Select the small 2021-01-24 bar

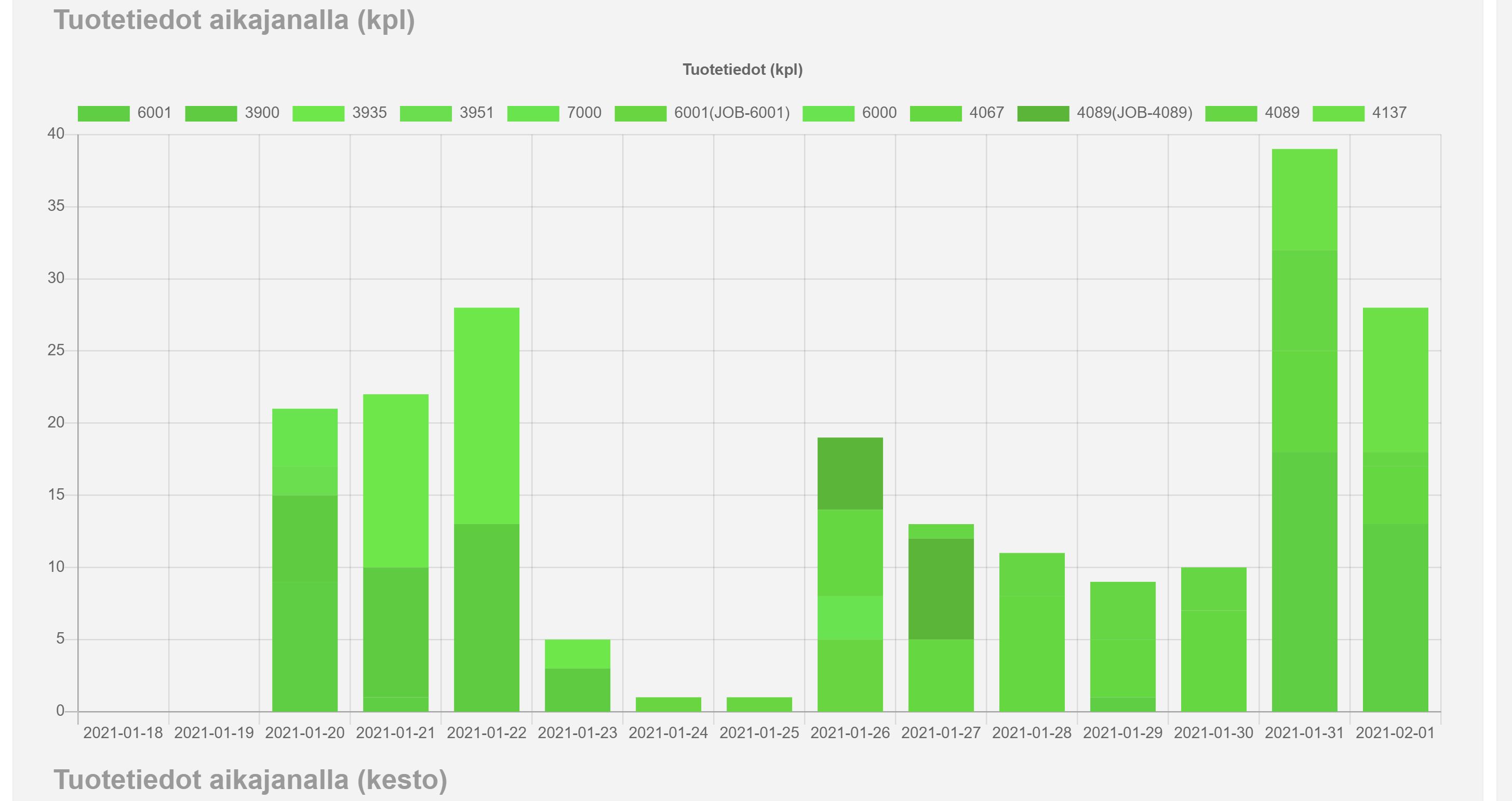(x=668, y=704)
